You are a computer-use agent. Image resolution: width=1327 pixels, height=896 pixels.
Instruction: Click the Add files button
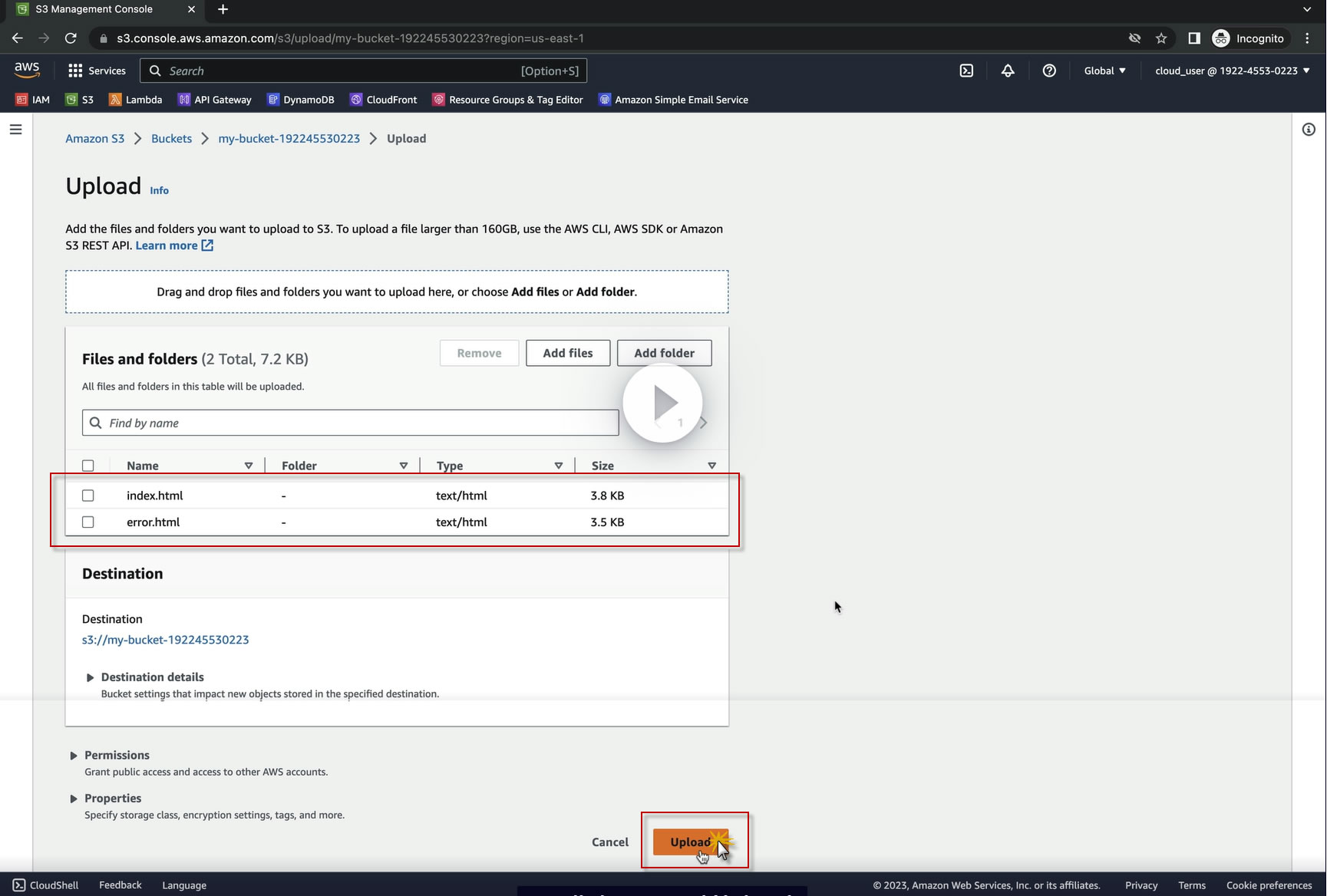coord(568,354)
